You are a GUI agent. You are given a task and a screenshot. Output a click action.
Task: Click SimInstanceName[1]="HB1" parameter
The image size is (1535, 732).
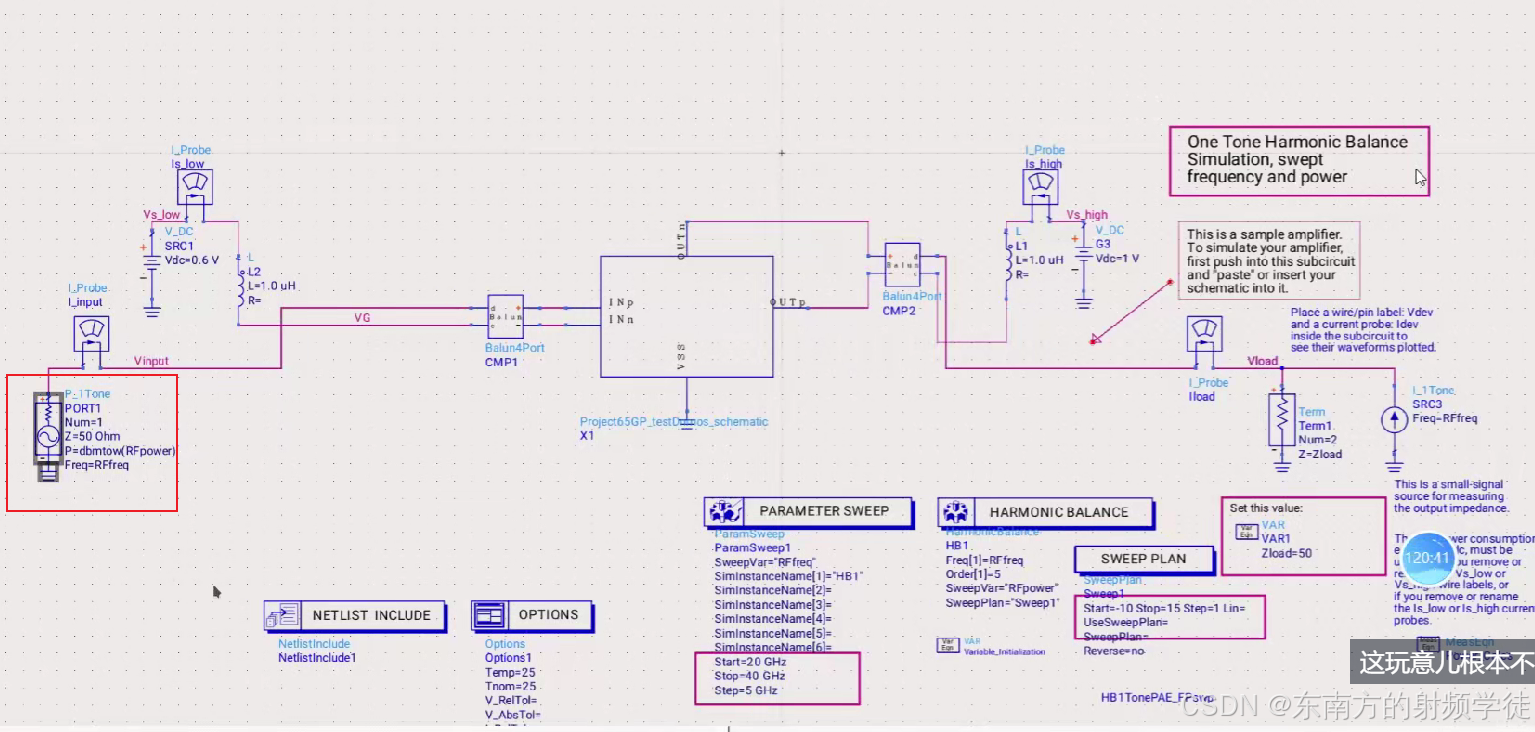[789, 577]
